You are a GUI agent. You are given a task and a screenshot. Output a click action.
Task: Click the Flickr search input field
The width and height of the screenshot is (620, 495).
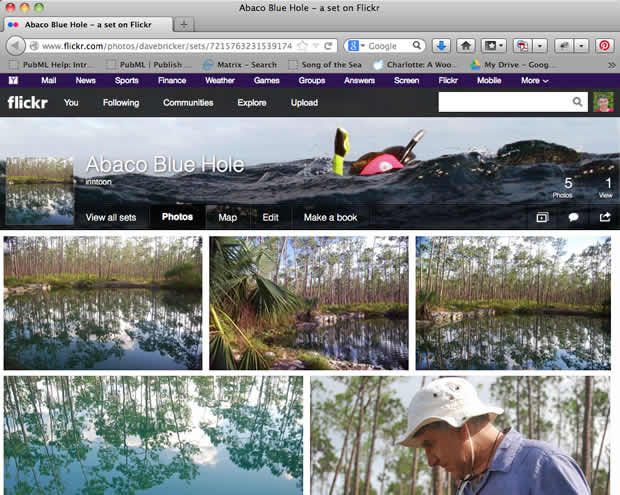(x=504, y=102)
